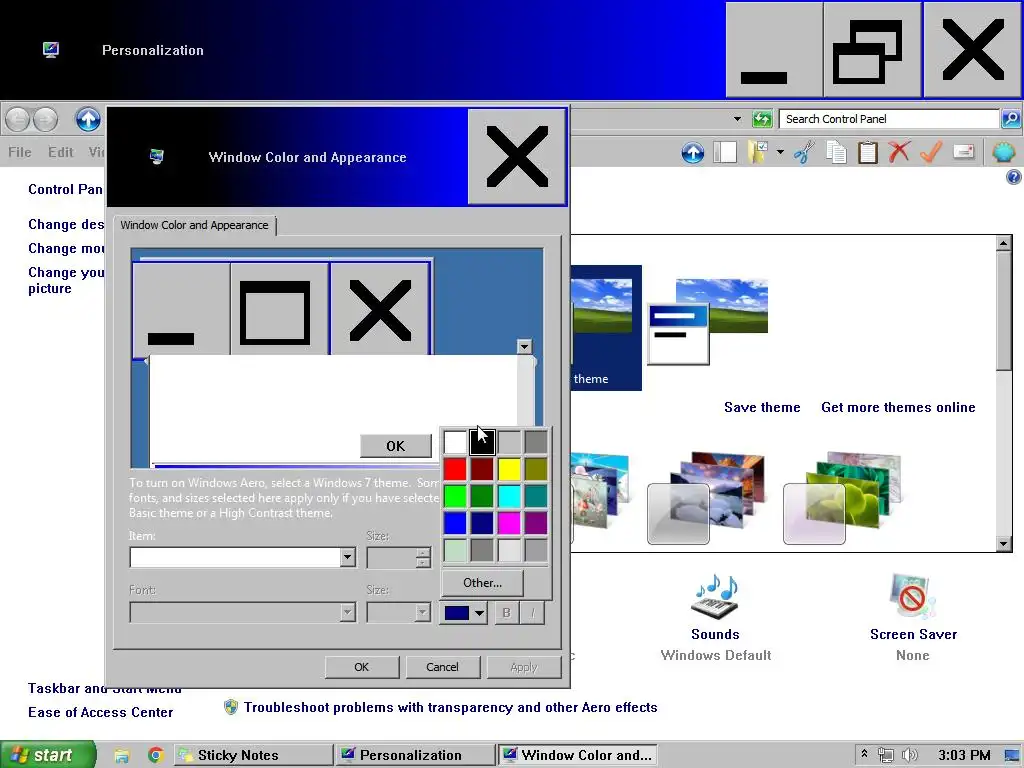Click the red X delete icon
This screenshot has width=1024, height=768.
point(899,153)
